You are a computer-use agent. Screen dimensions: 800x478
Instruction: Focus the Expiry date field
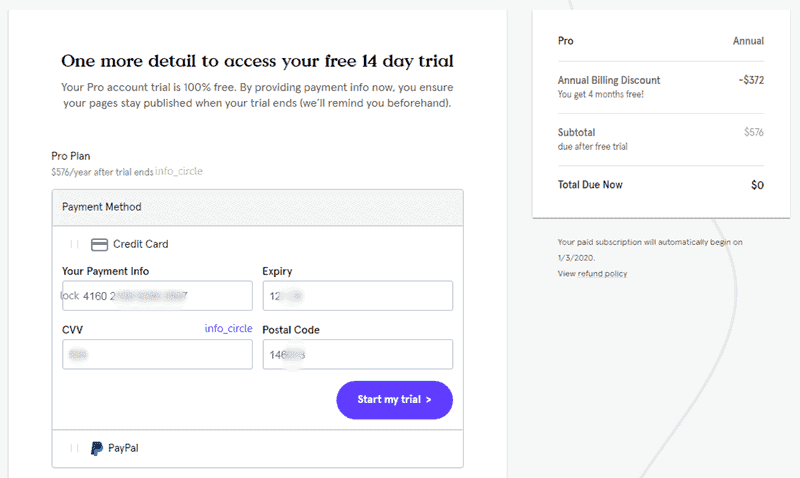pos(357,296)
